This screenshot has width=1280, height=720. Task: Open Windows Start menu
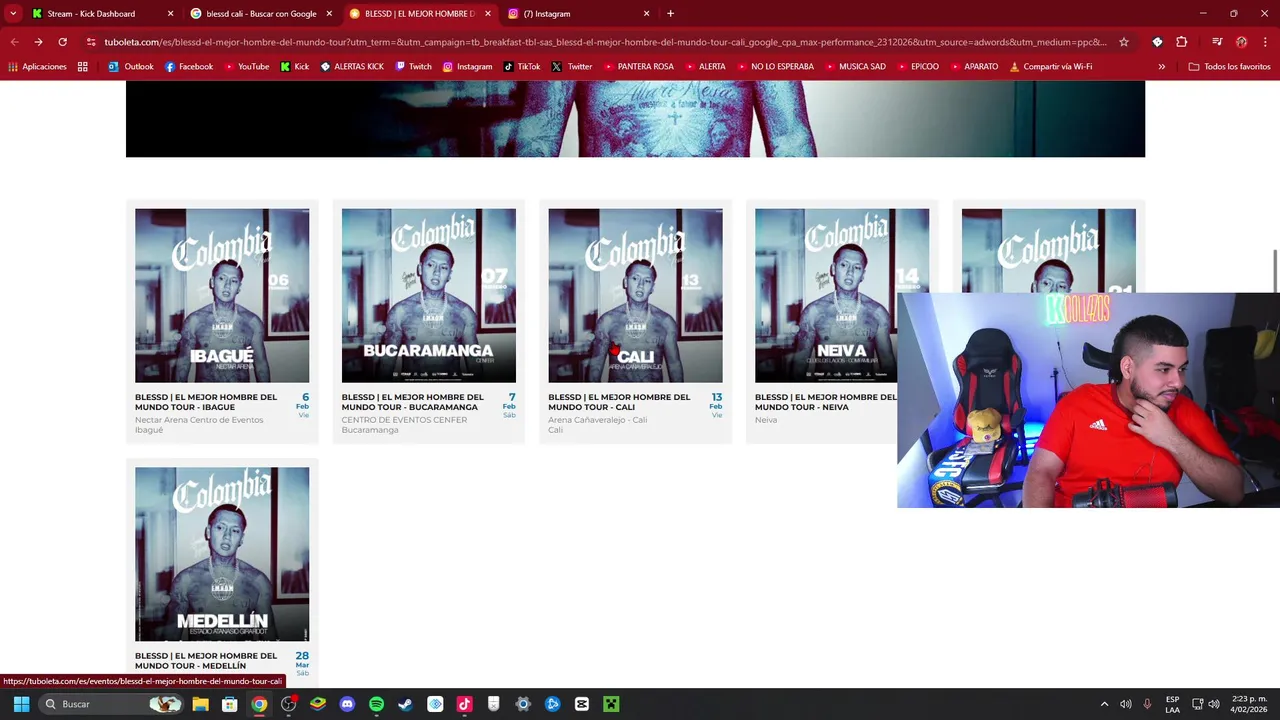pos(21,704)
